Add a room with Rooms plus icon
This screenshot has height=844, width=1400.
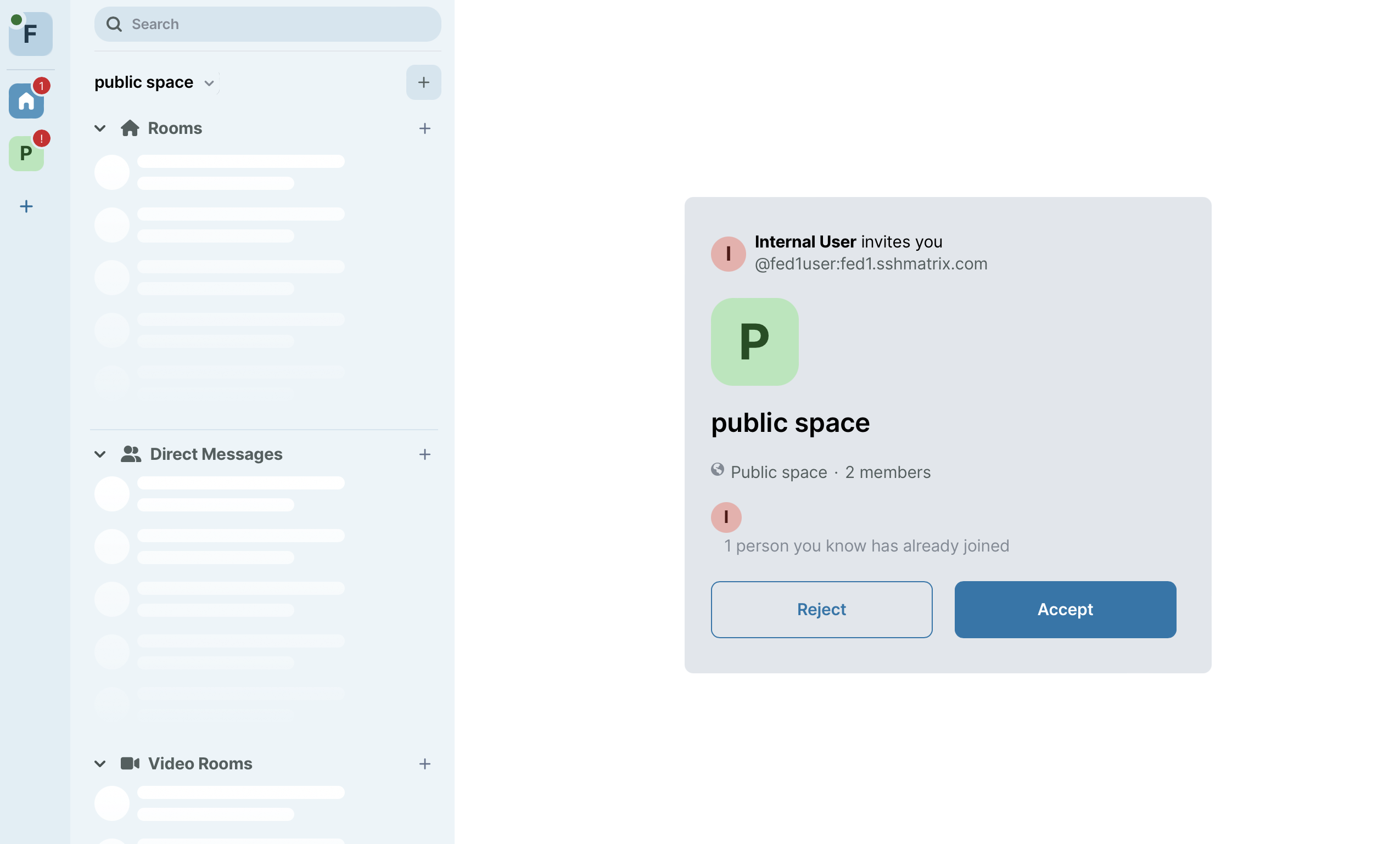(x=424, y=128)
